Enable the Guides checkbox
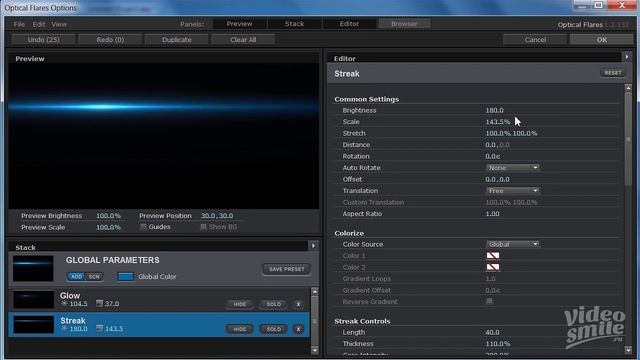This screenshot has width=640, height=360. point(143,227)
